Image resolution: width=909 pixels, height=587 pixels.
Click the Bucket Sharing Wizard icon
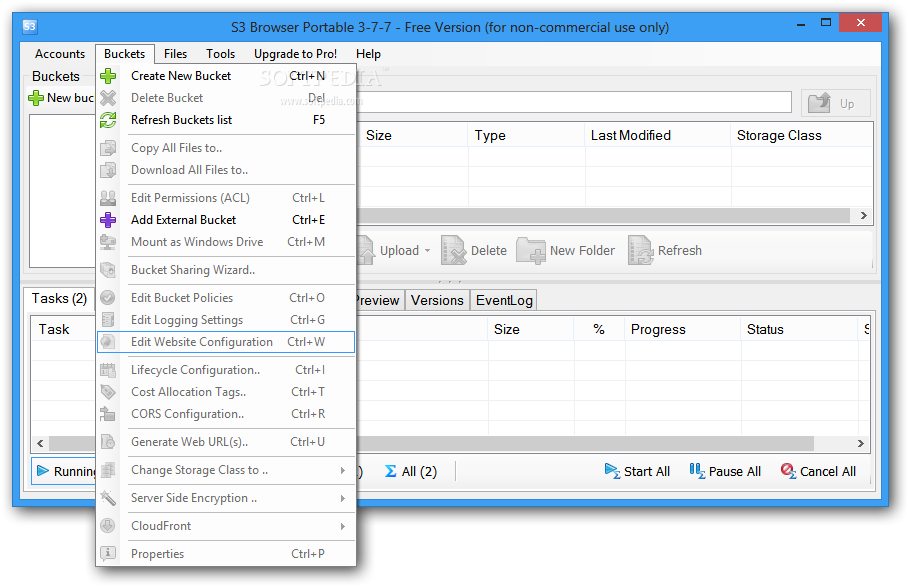(108, 269)
